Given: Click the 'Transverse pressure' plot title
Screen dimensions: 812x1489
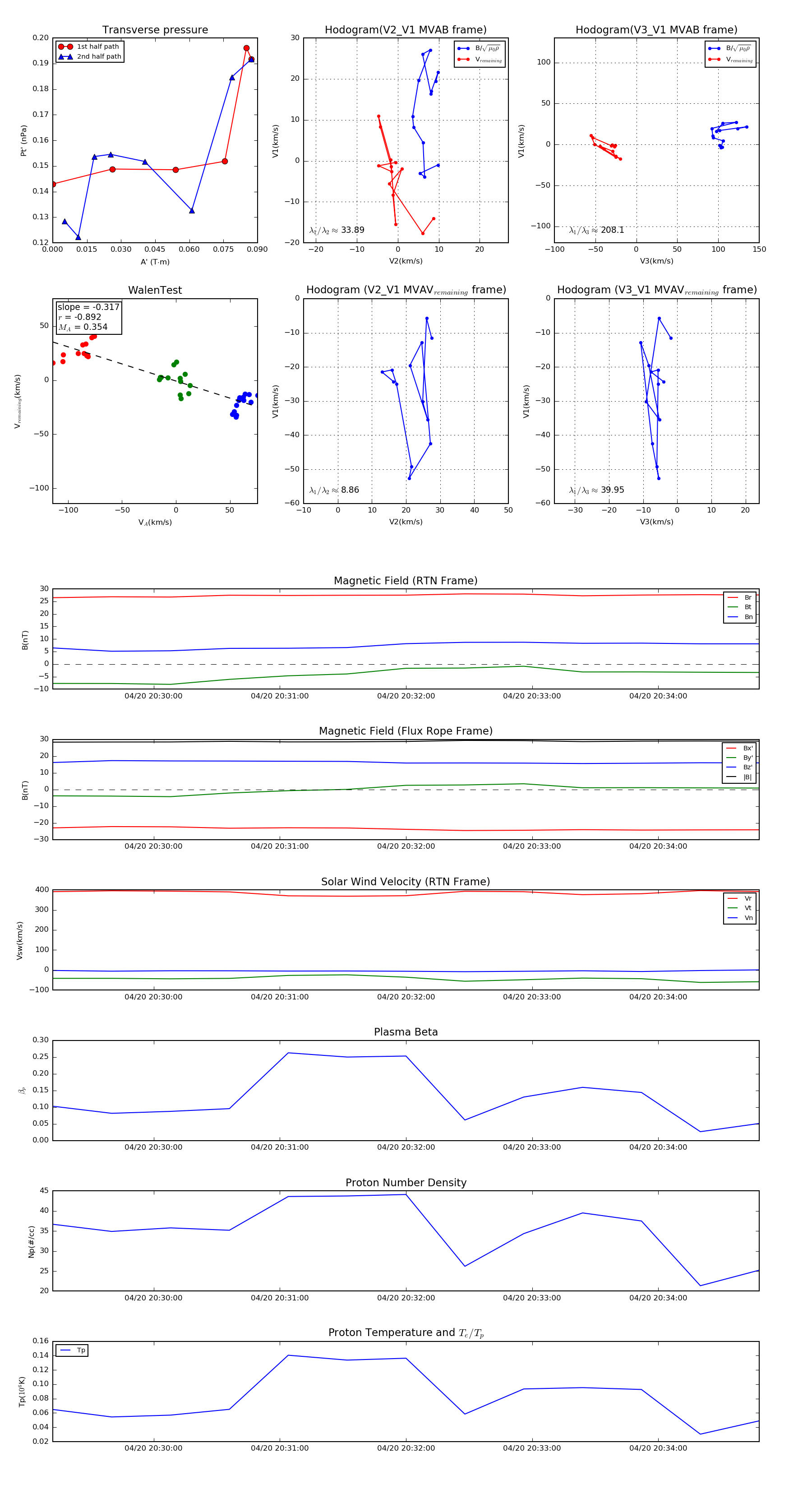Looking at the screenshot, I should [155, 30].
